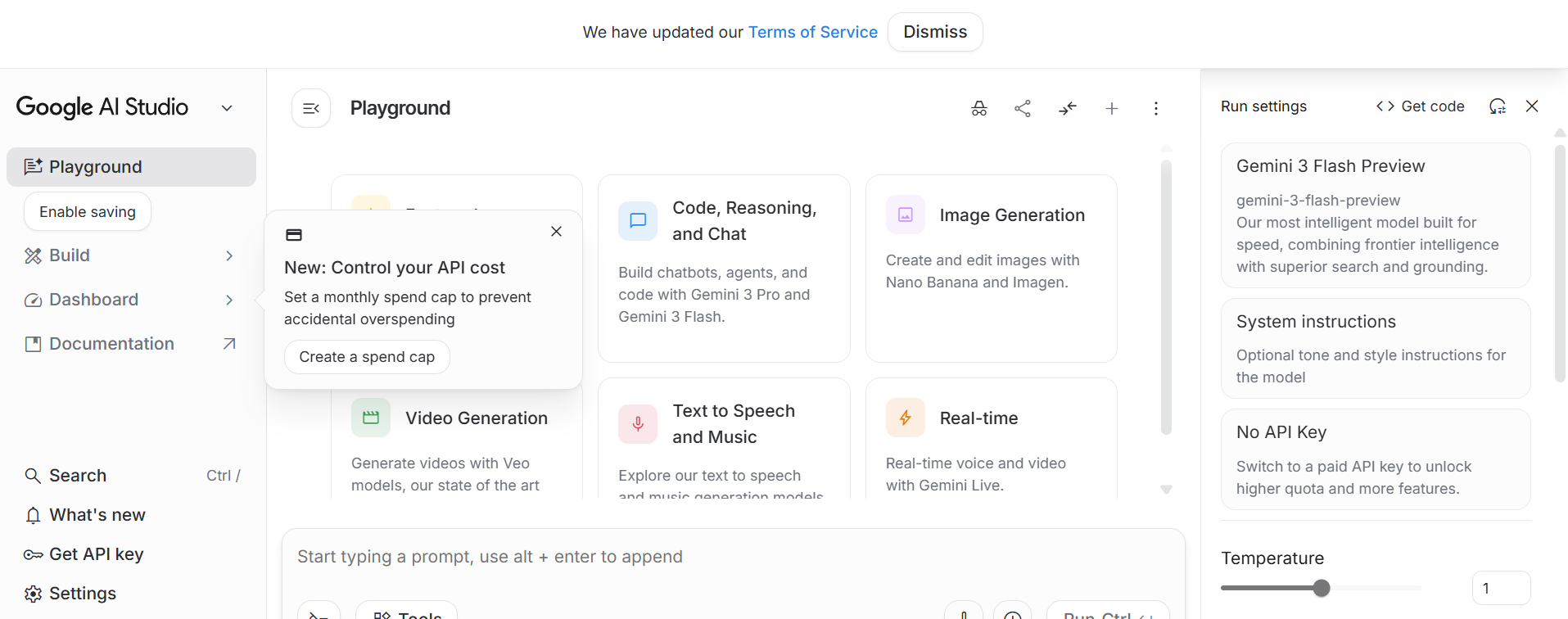Open the No API Key card
This screenshot has width=1568, height=619.
click(x=1376, y=459)
